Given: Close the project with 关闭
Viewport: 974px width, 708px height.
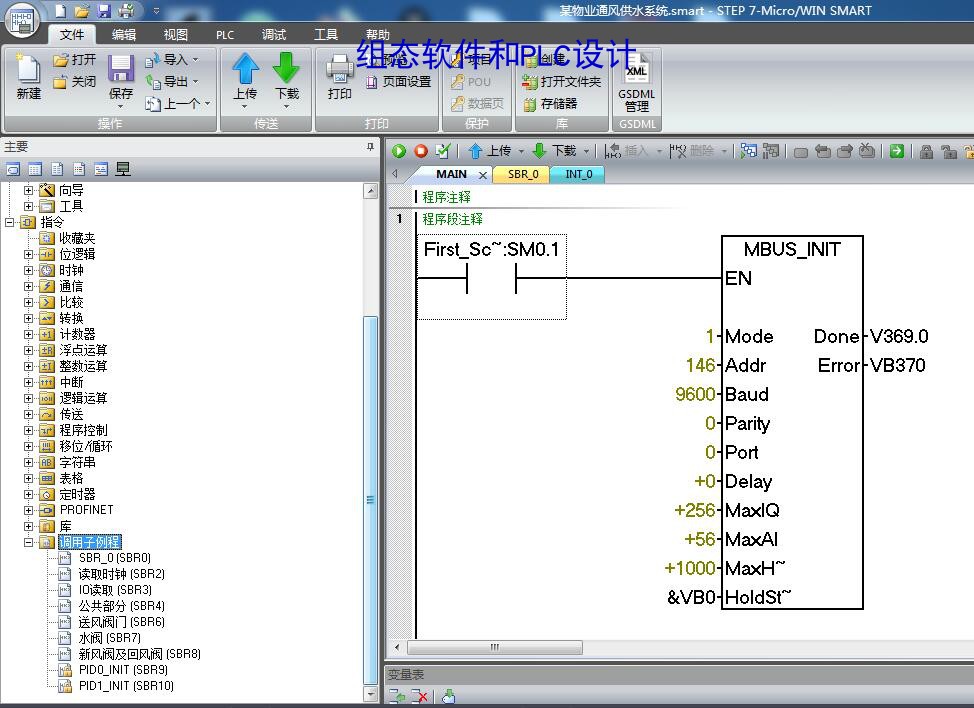Looking at the screenshot, I should 74,81.
